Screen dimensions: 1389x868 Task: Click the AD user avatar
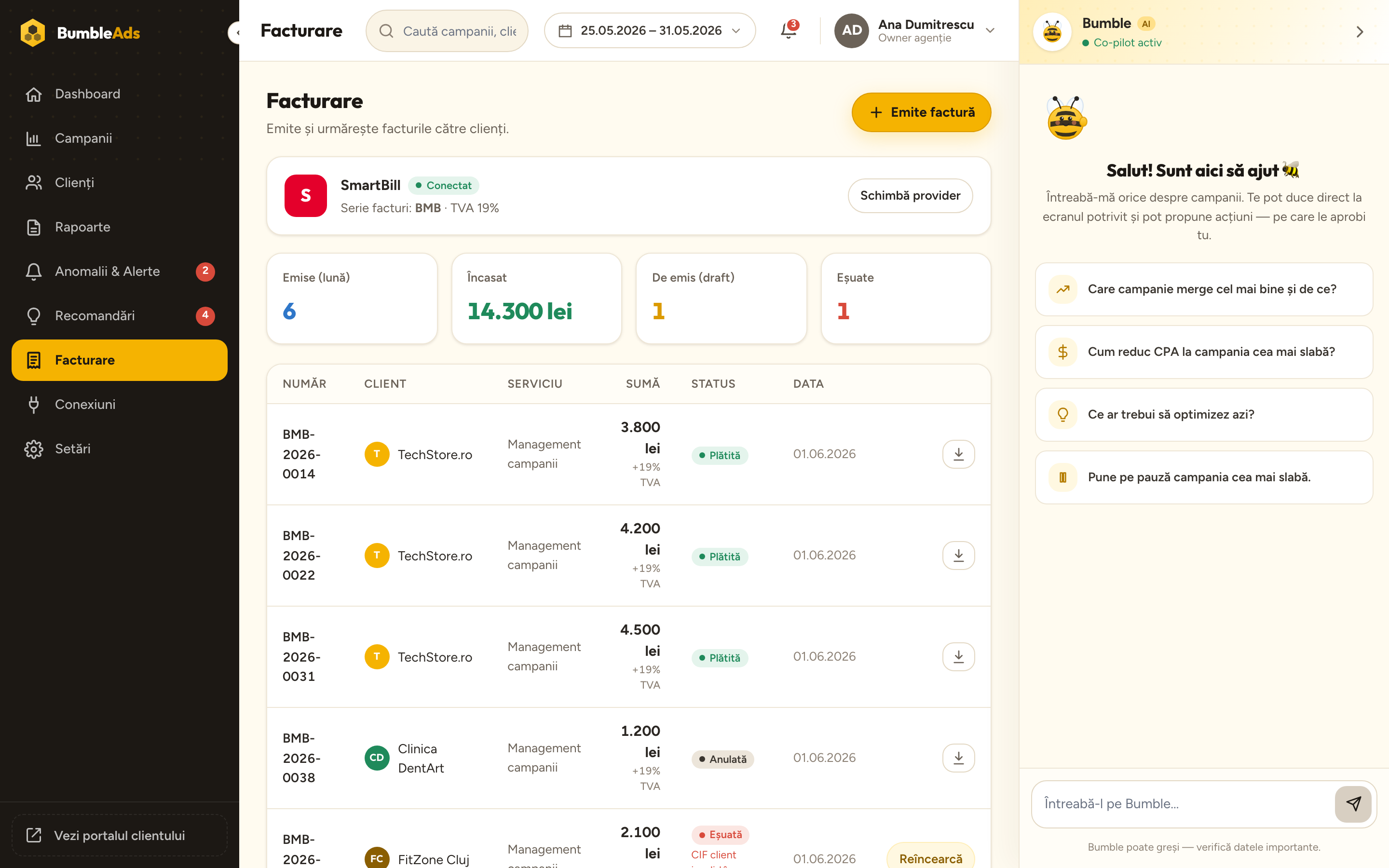pos(852,30)
